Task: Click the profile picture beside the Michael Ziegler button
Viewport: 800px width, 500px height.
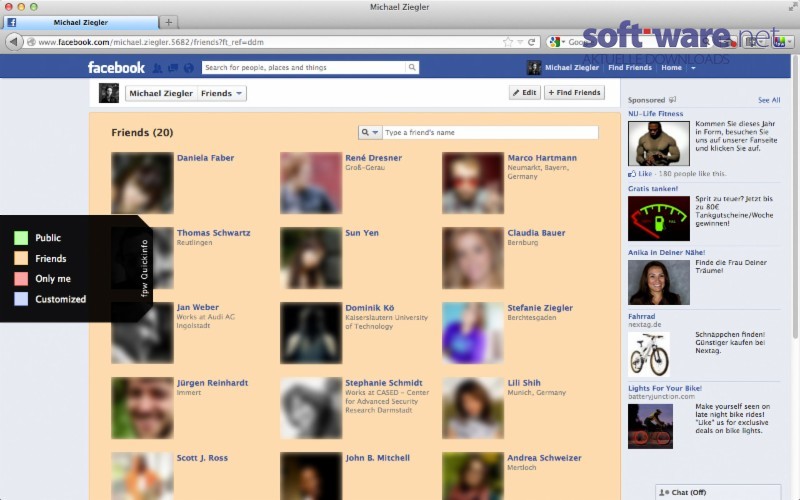Action: point(109,93)
